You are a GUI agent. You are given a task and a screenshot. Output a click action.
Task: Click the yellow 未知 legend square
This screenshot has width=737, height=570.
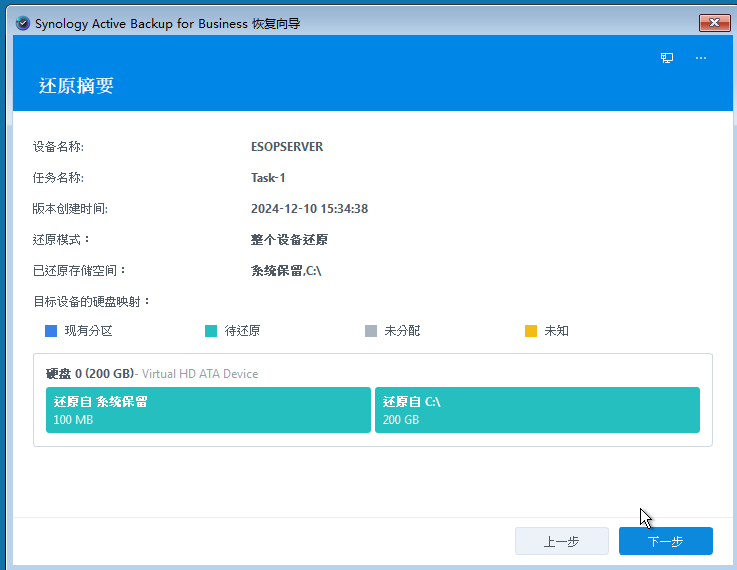pyautogui.click(x=531, y=331)
